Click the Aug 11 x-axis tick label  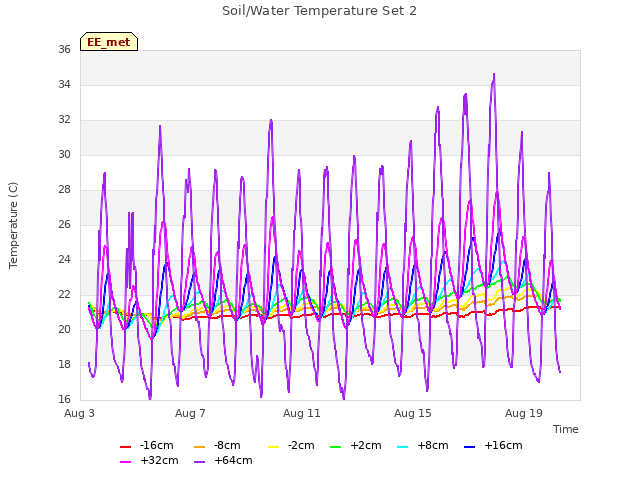point(302,413)
